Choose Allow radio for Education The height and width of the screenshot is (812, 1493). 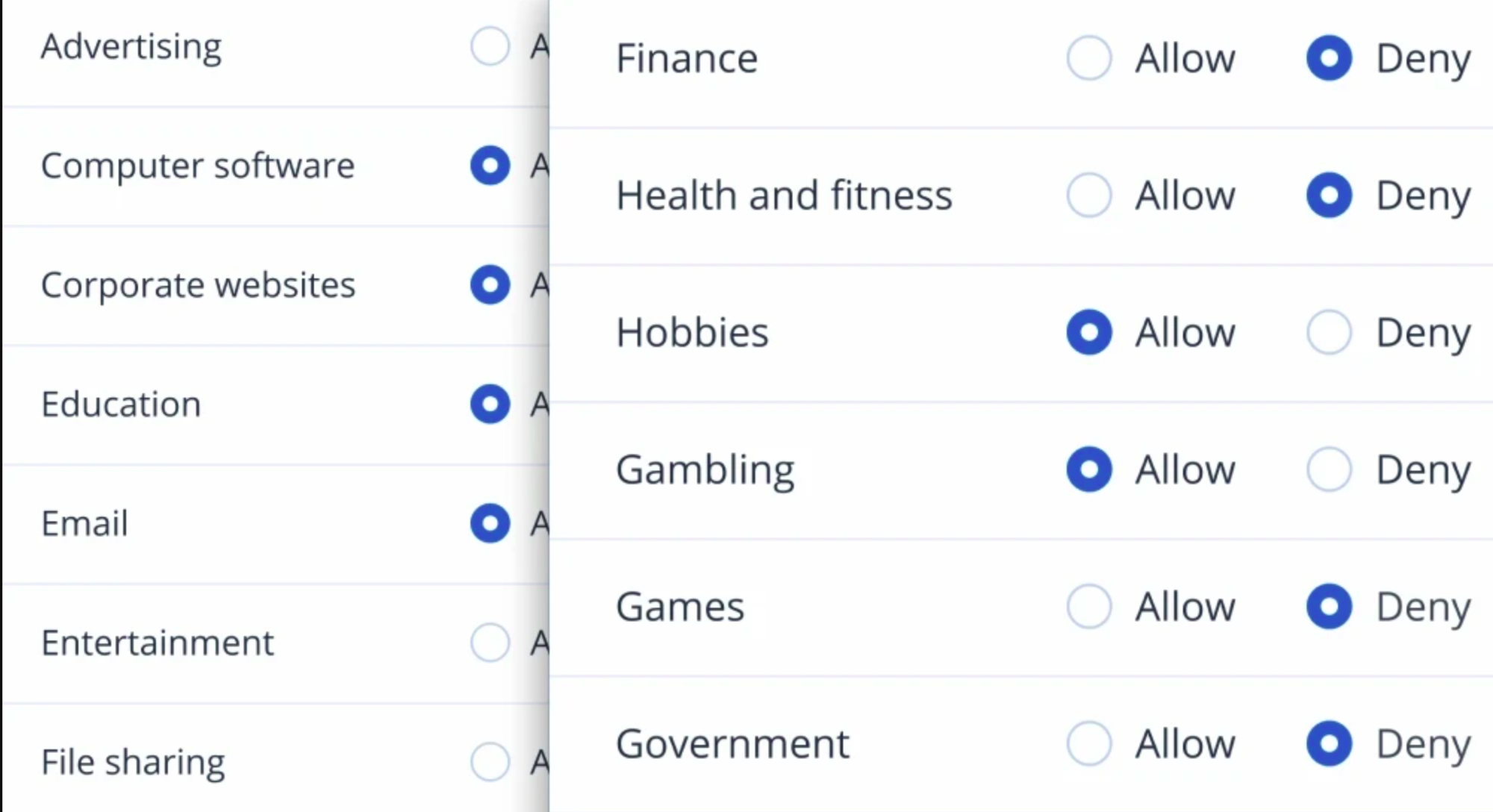click(490, 404)
